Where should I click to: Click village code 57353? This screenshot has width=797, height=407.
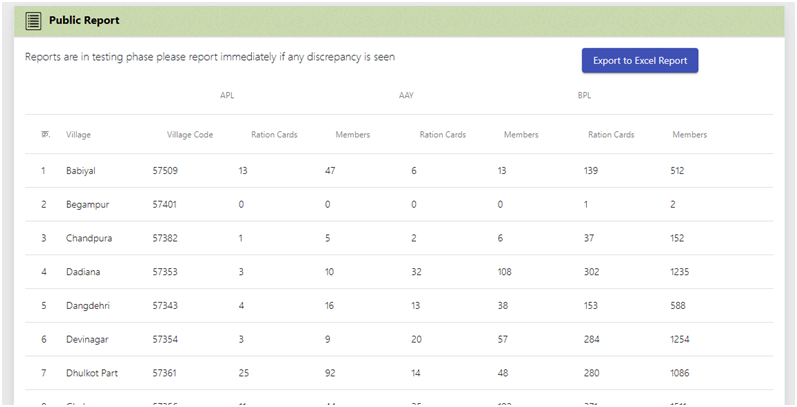(165, 272)
